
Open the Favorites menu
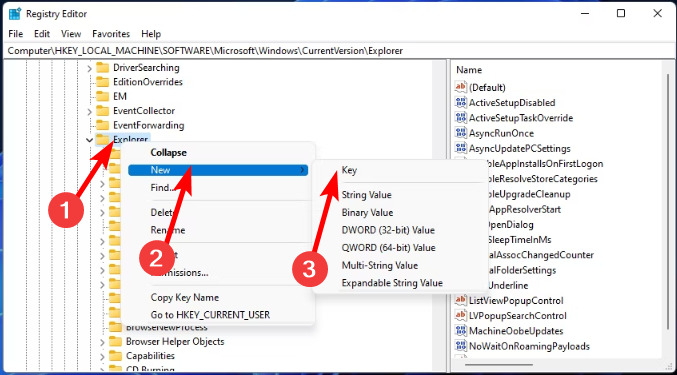point(111,34)
